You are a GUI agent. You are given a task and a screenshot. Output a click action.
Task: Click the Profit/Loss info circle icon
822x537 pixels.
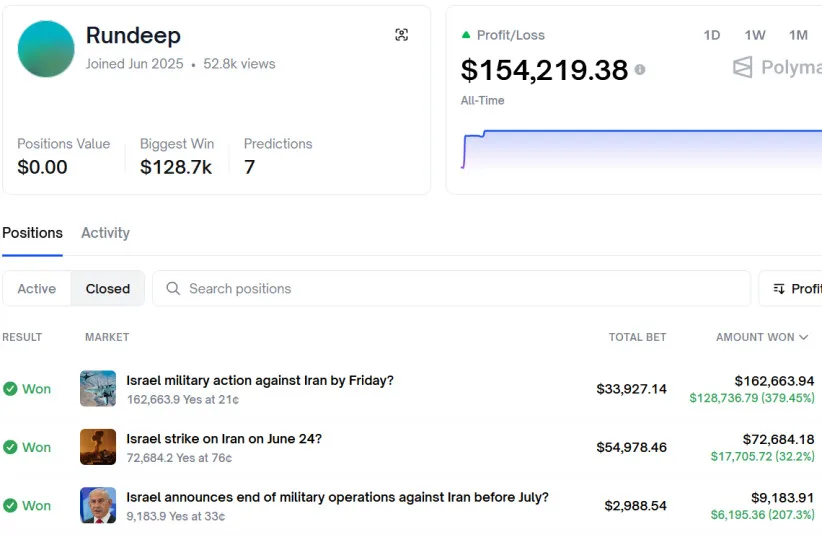click(640, 70)
